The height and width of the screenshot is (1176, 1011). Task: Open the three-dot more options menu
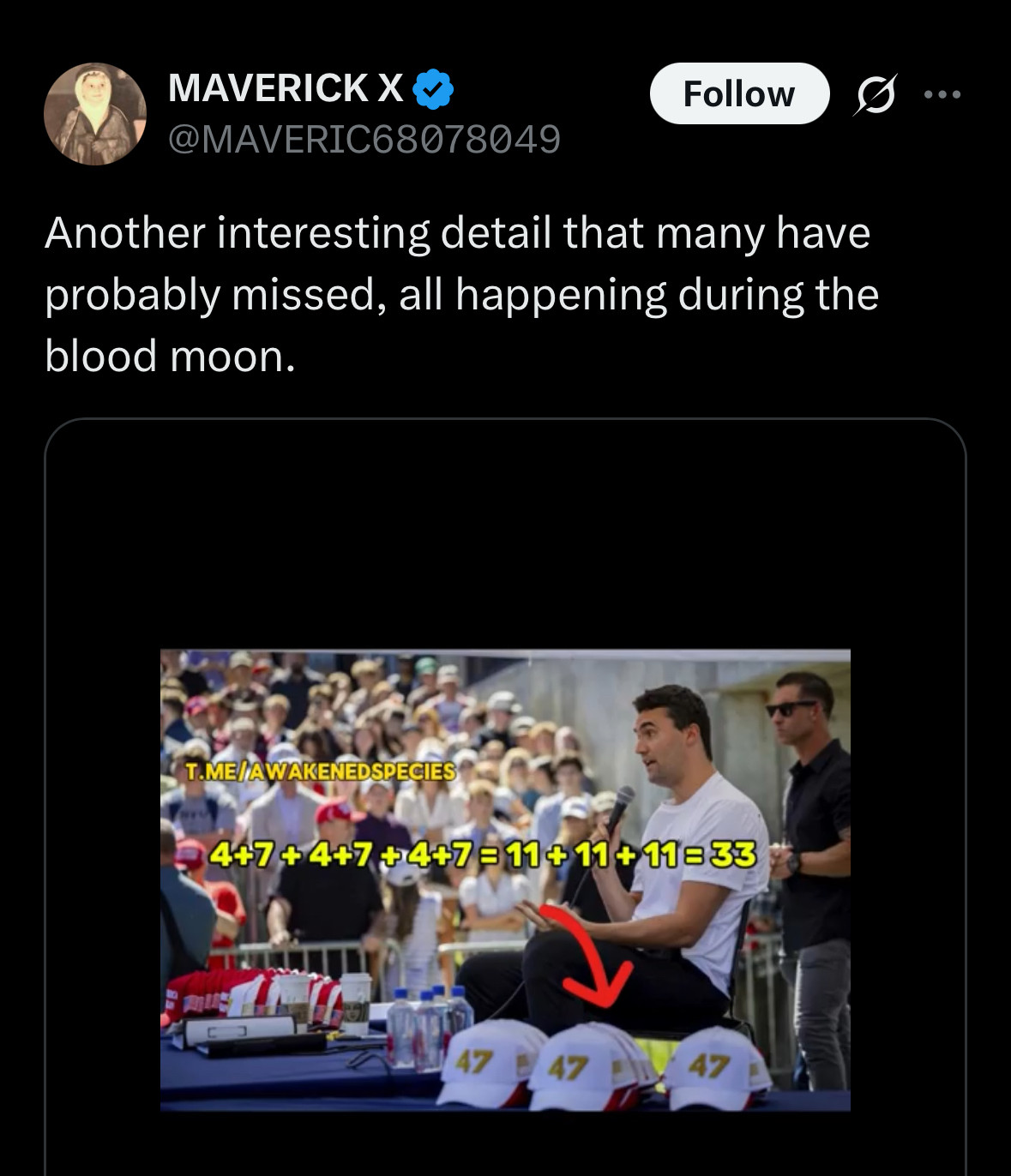pyautogui.click(x=942, y=94)
